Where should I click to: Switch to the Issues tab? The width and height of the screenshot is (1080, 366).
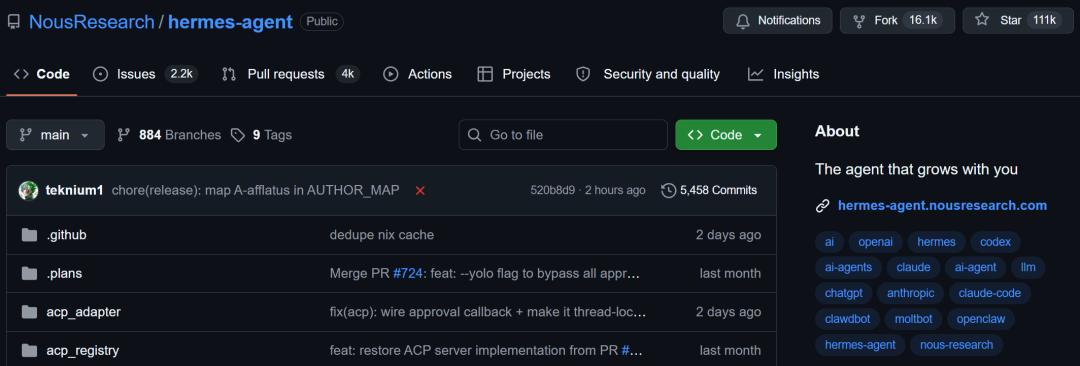pos(145,74)
